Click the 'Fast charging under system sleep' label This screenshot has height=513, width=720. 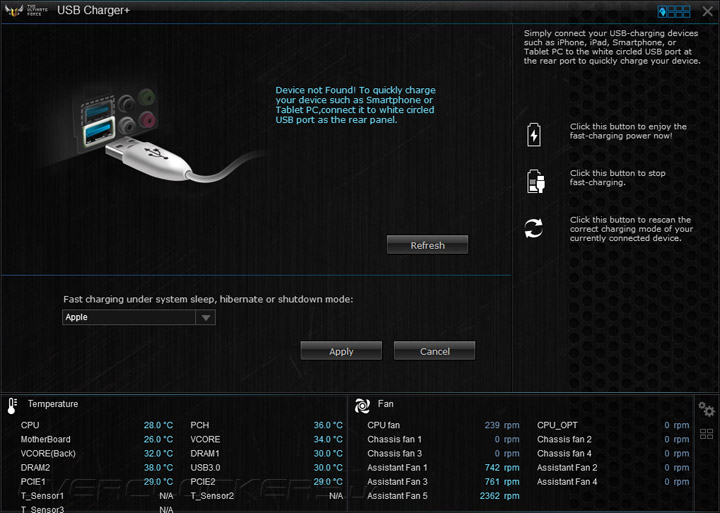[x=208, y=299]
